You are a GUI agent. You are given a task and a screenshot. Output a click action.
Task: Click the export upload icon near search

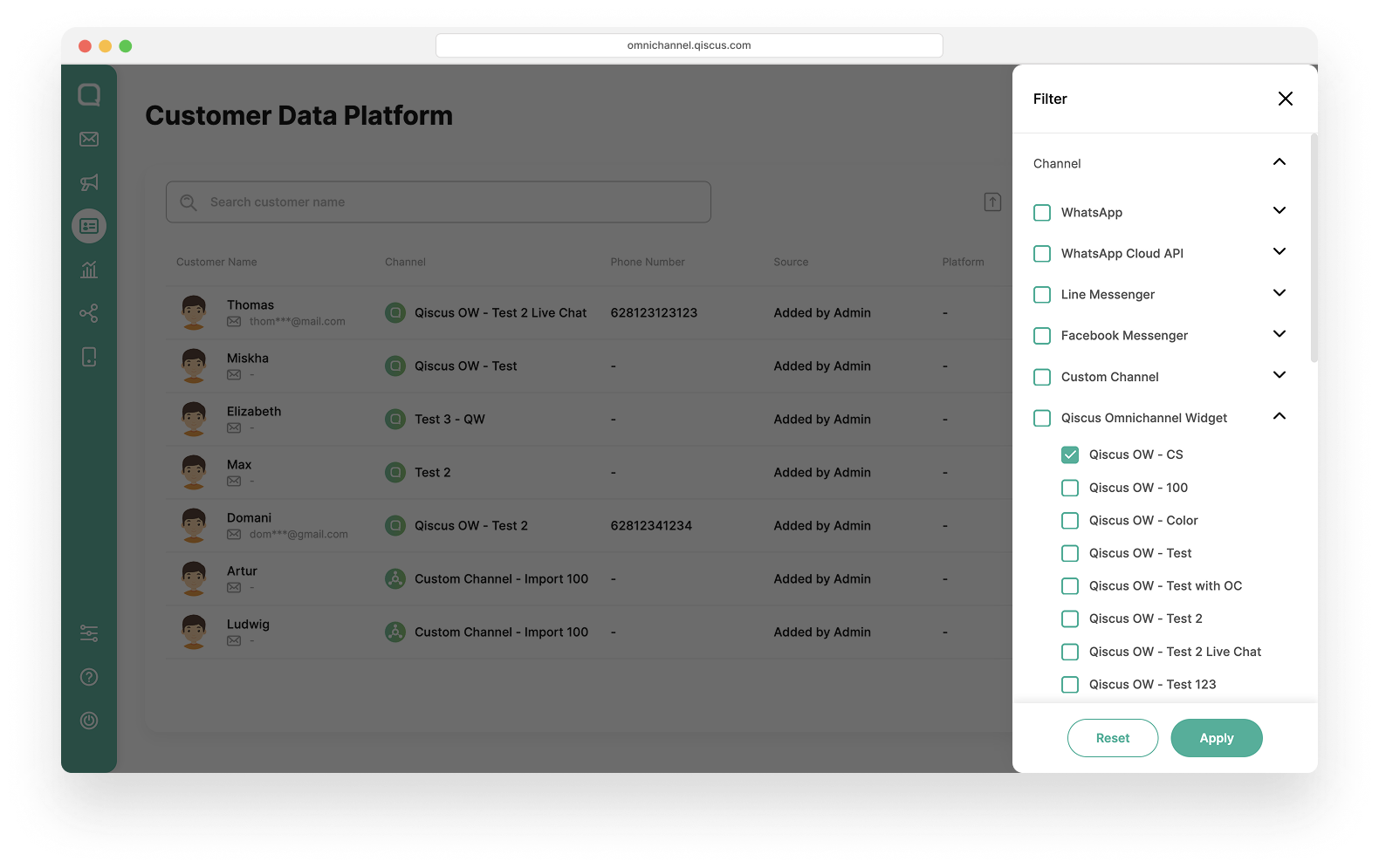pyautogui.click(x=992, y=202)
